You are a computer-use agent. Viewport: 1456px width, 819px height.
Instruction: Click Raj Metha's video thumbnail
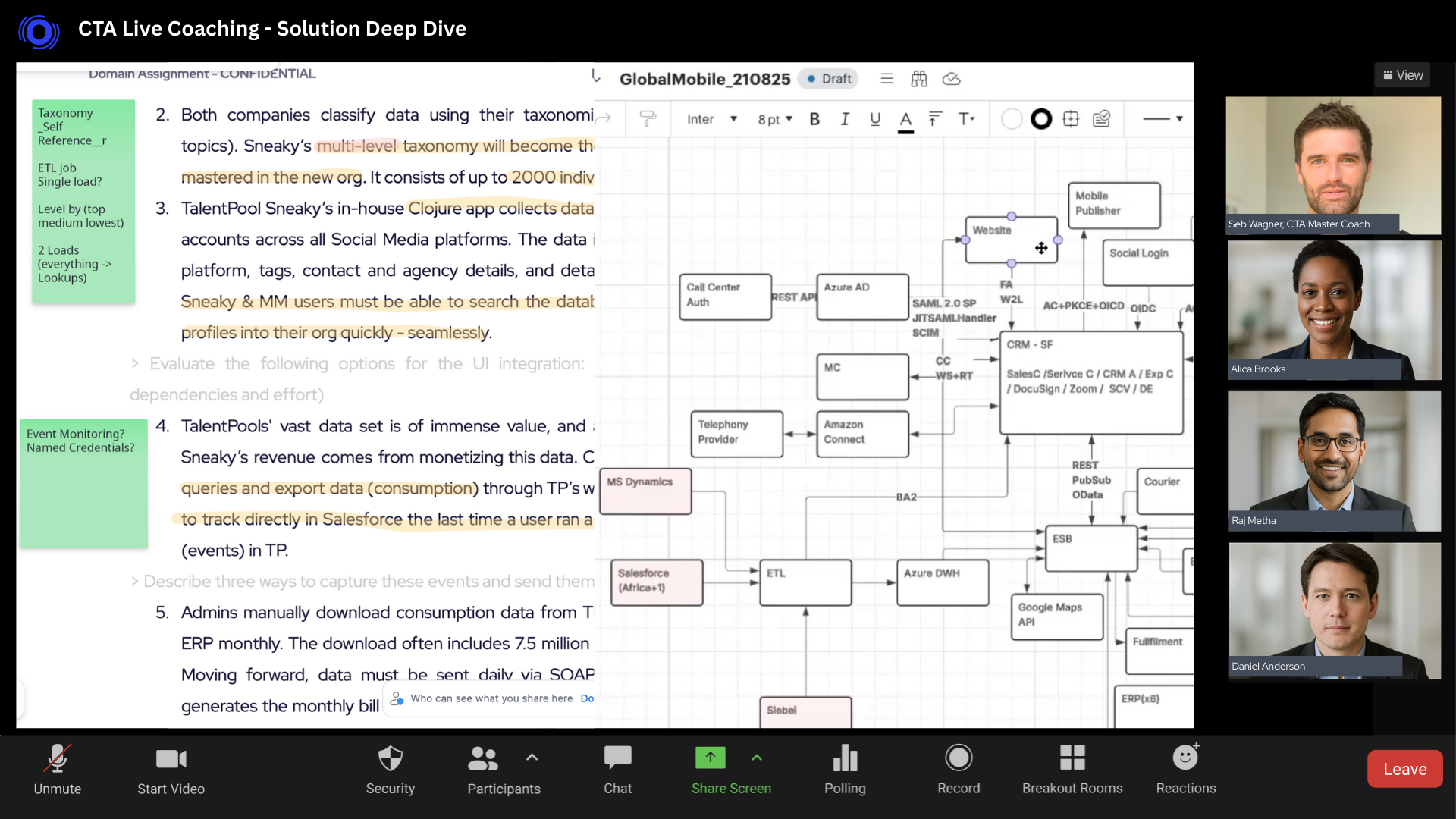[1334, 460]
